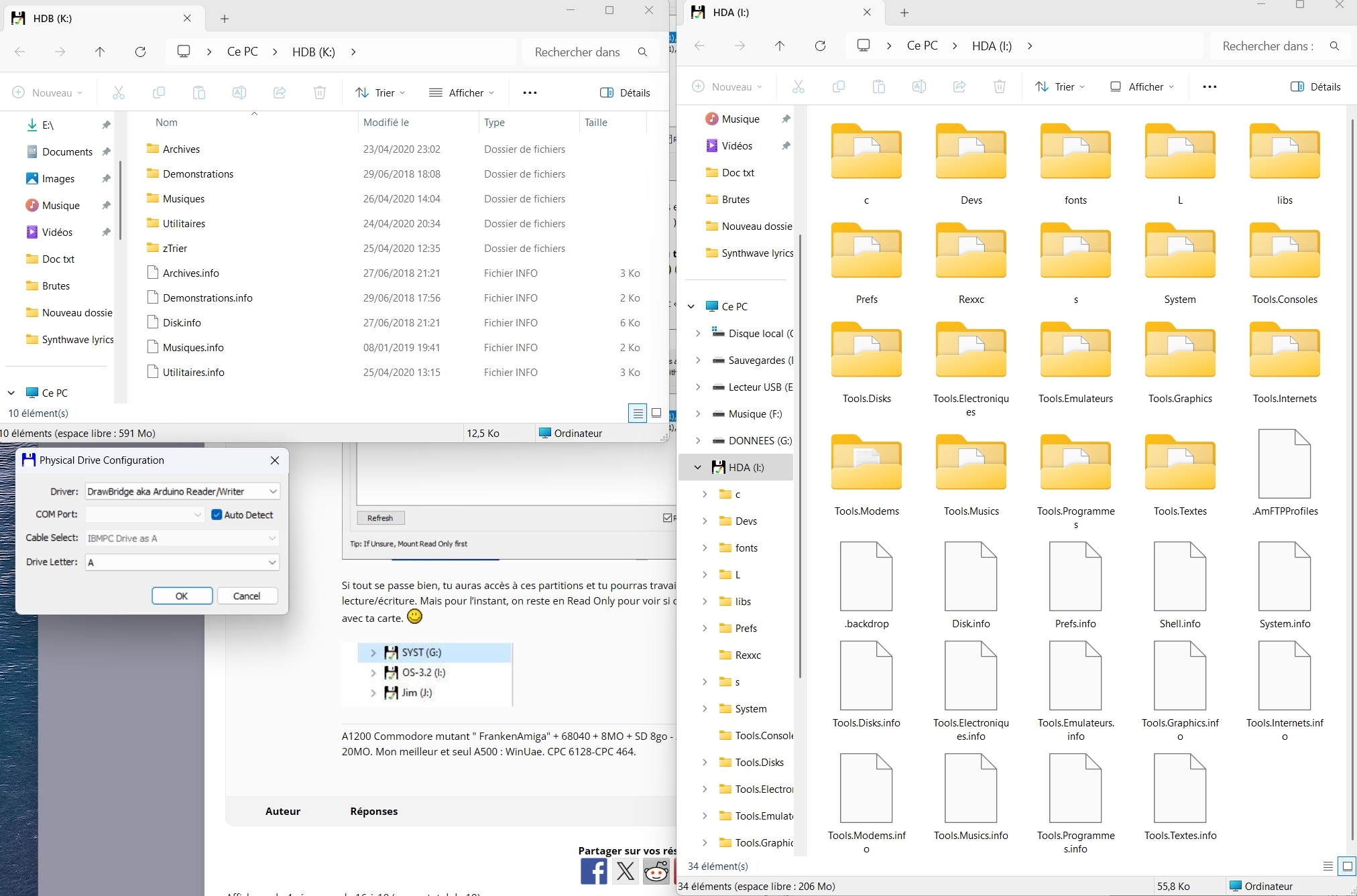
Task: Click Rename icon in HDA (I:) toolbar
Action: click(x=919, y=86)
